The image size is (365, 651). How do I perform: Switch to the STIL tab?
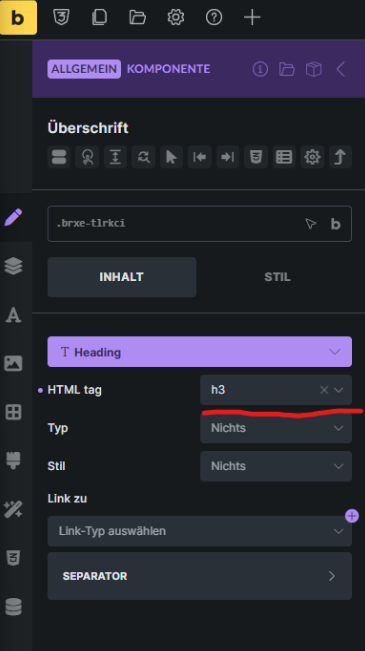coord(277,277)
